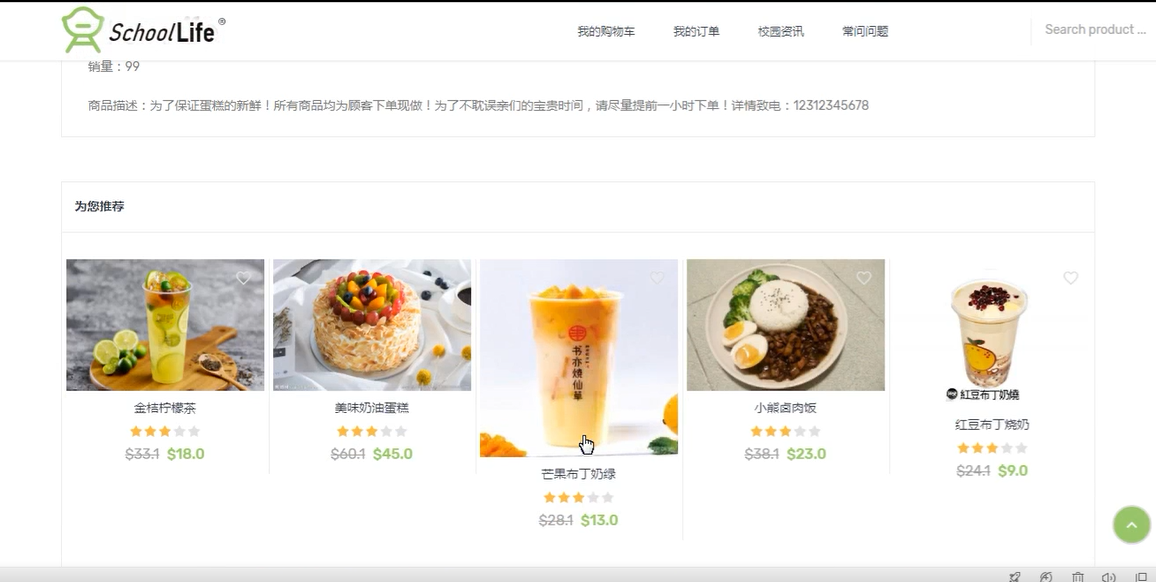Click the 芒果布丁奶绿 star rating
Image resolution: width=1156 pixels, height=582 pixels.
(x=579, y=498)
